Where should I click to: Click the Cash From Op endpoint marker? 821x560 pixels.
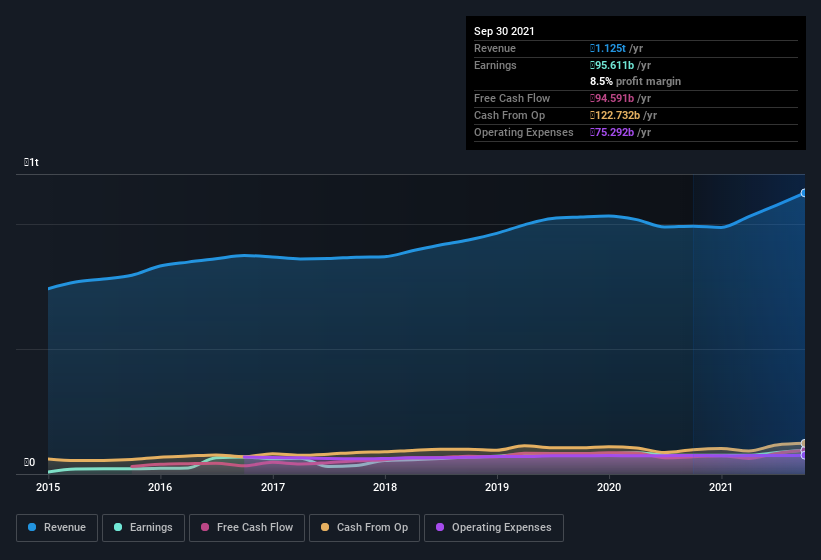tap(803, 443)
